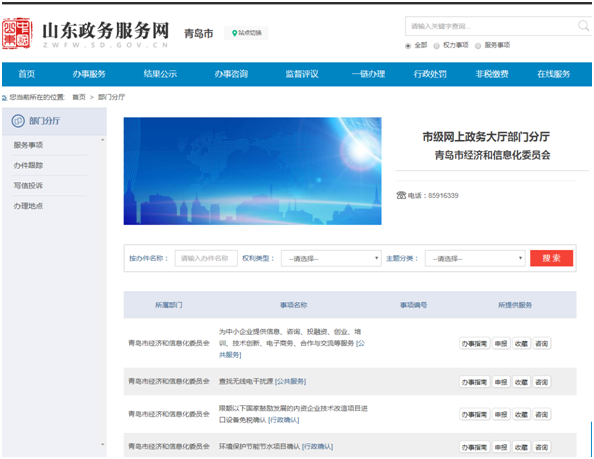Click the sidebar scroll up arrow
The image size is (594, 459).
coord(102,140)
